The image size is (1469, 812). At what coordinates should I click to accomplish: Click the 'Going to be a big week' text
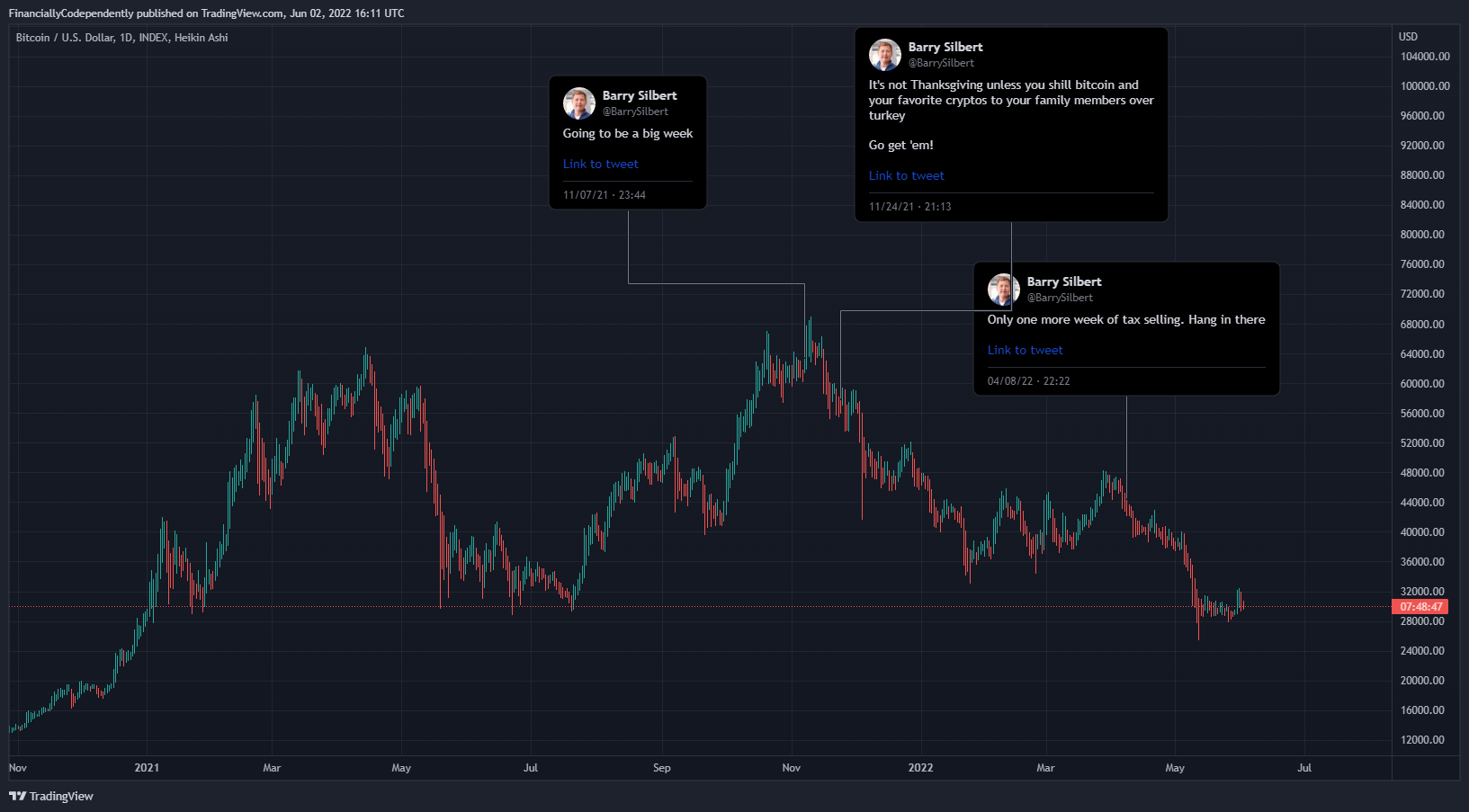[628, 133]
